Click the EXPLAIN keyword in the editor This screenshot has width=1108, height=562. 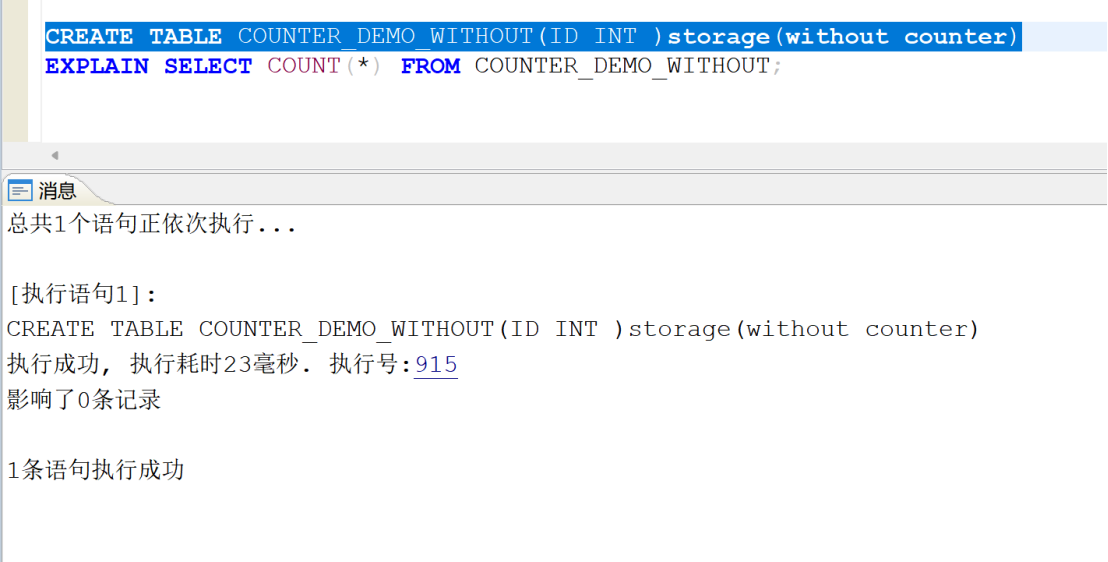click(96, 67)
